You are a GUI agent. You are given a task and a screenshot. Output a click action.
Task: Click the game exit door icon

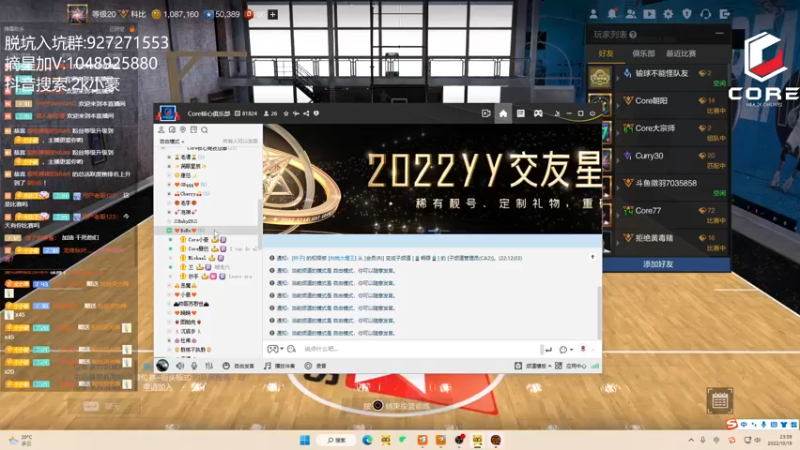coord(724,14)
